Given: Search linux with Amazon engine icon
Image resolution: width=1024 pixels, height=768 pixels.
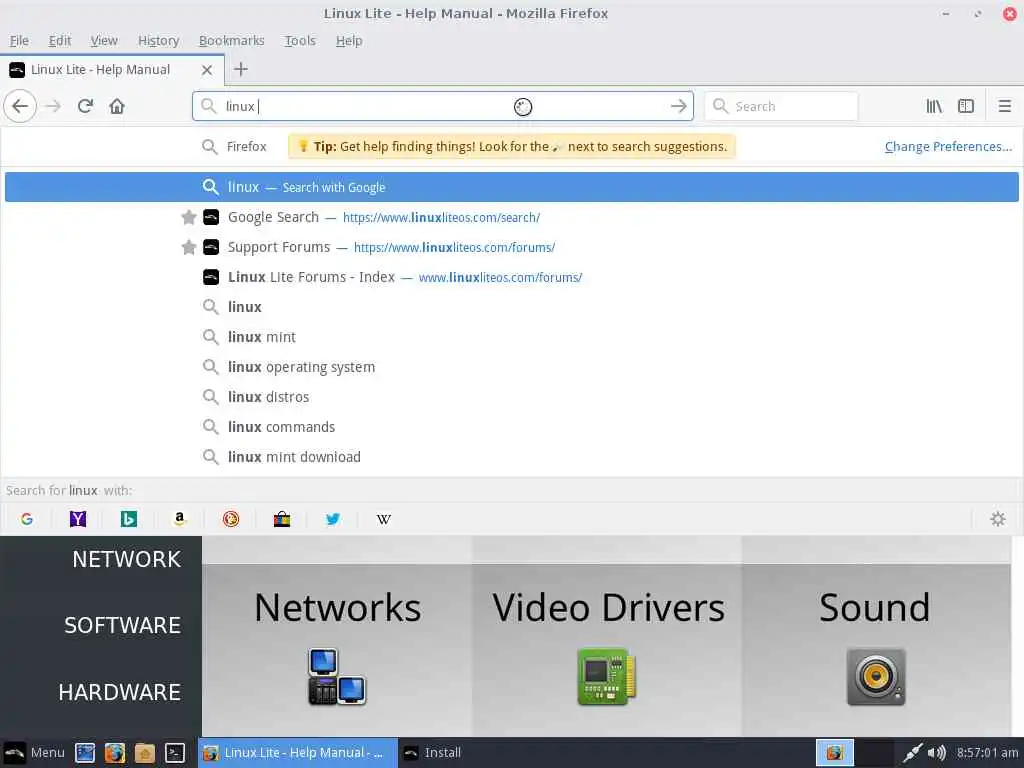Looking at the screenshot, I should coord(180,519).
